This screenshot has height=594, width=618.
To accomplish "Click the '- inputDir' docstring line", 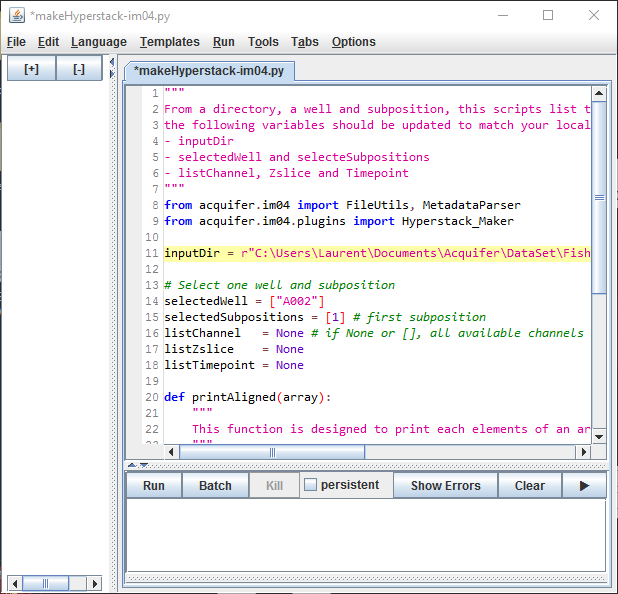I will [x=199, y=141].
